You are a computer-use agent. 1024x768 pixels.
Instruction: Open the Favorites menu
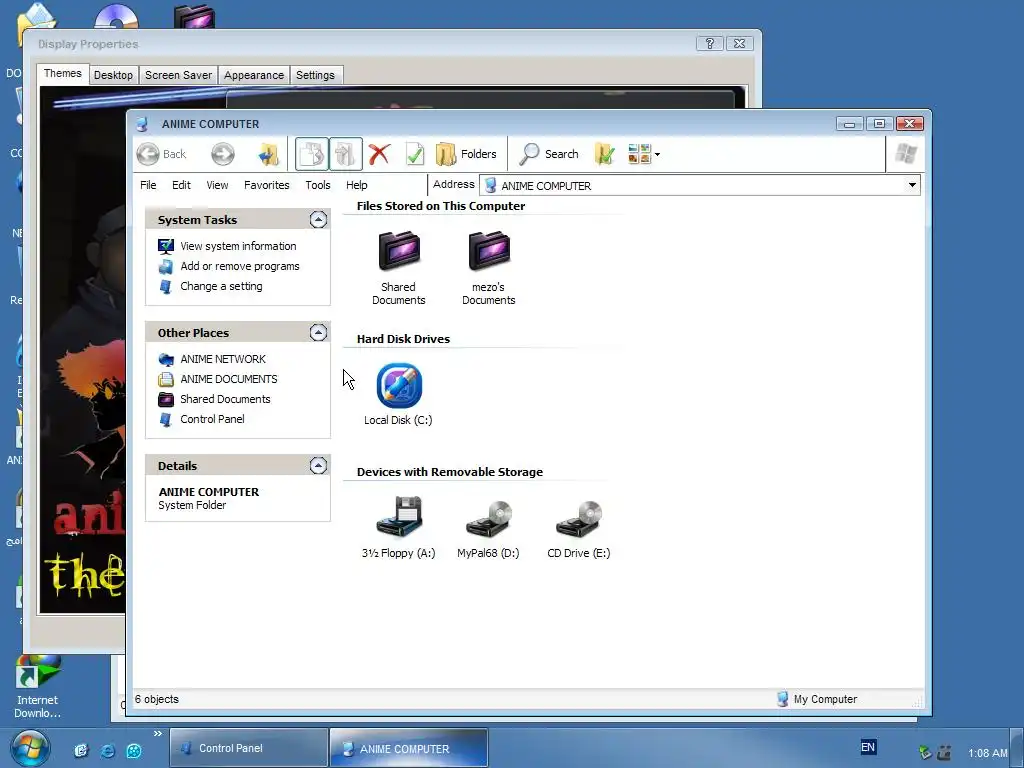click(266, 185)
